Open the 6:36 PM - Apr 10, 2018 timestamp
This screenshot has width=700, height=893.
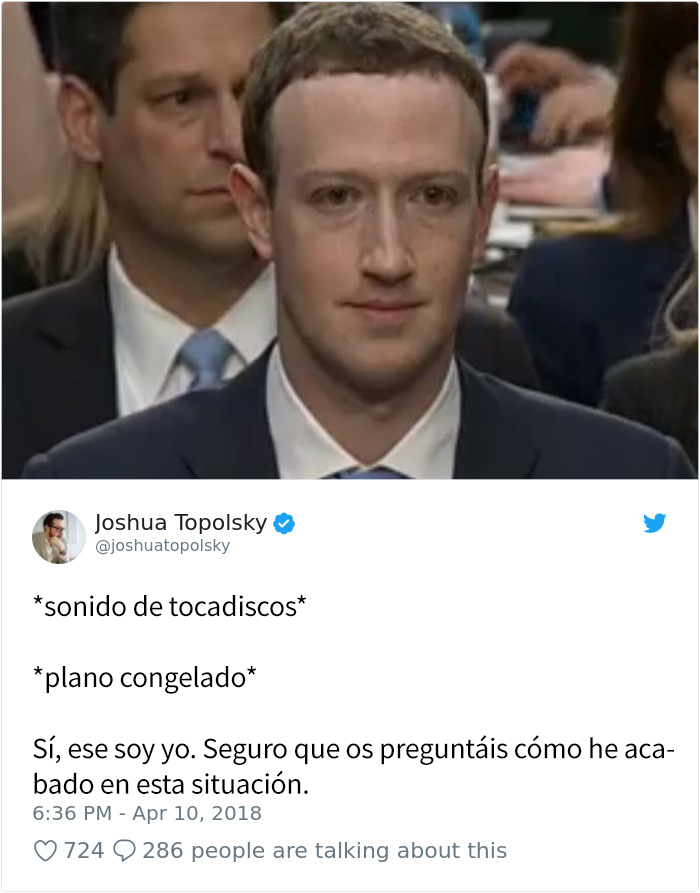tap(147, 813)
